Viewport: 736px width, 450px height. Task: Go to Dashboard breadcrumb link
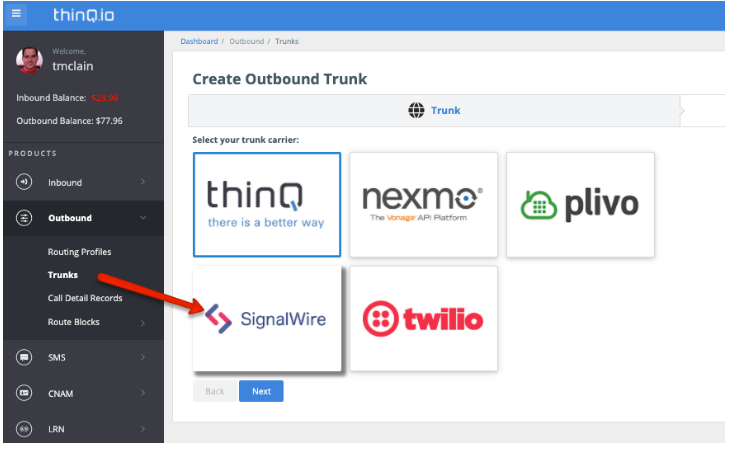[199, 41]
